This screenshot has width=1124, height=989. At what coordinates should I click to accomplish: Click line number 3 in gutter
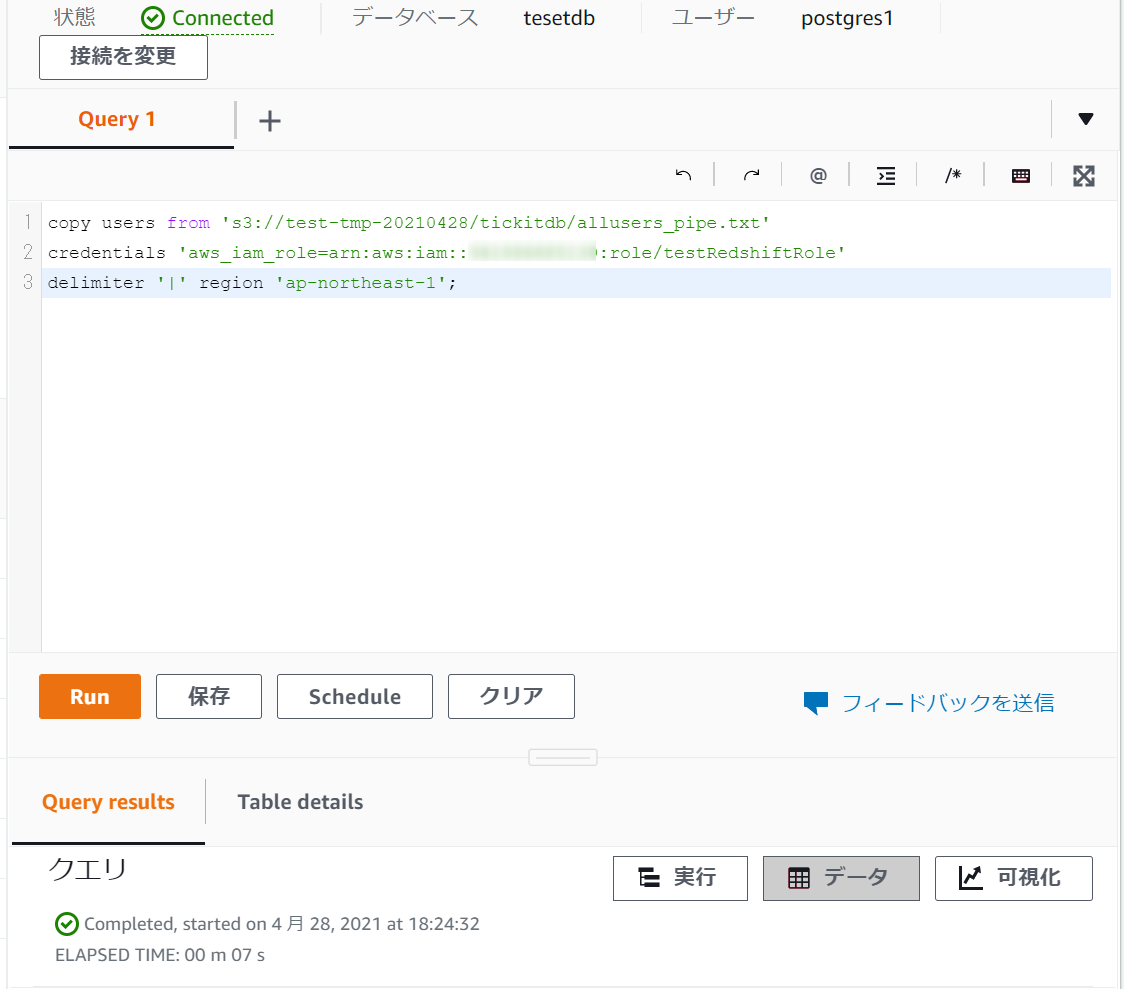click(x=28, y=282)
